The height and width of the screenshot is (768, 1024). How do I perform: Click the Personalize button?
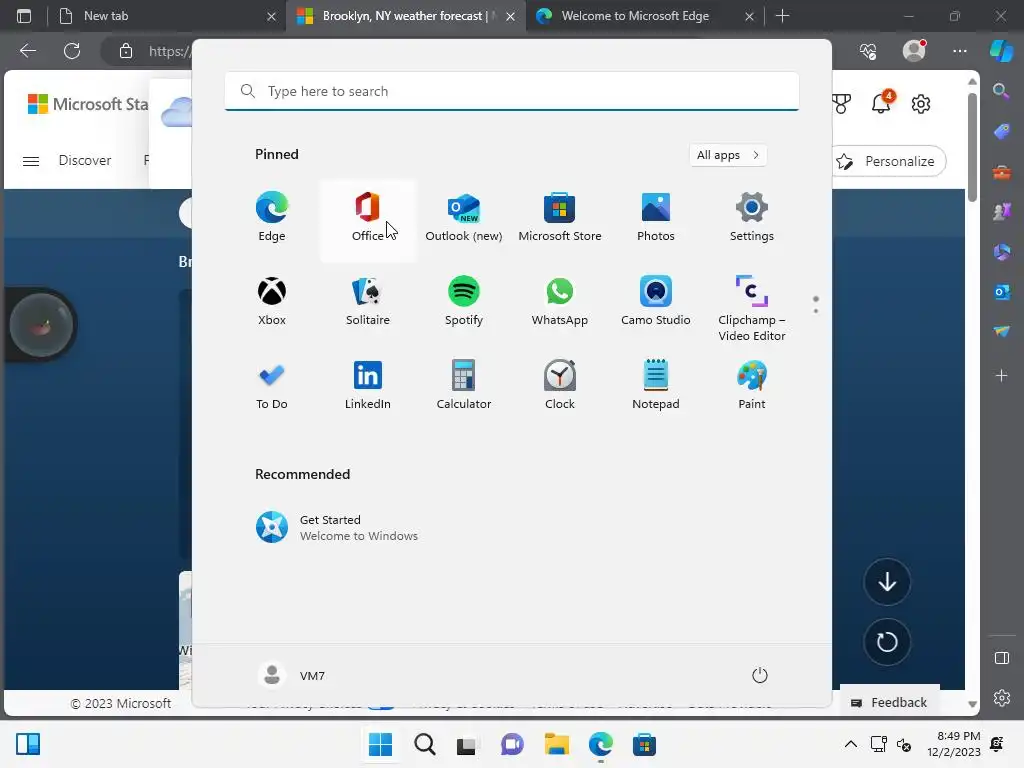pyautogui.click(x=889, y=161)
